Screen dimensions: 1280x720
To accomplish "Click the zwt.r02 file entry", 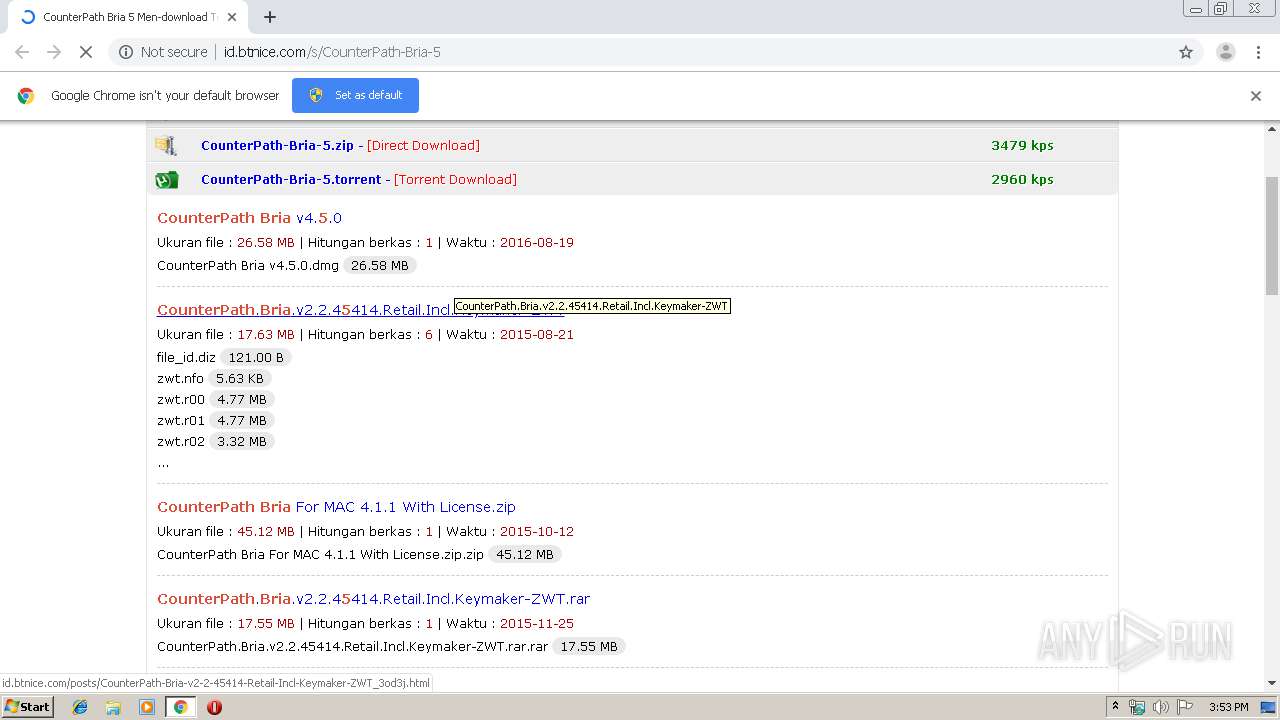I will (181, 442).
